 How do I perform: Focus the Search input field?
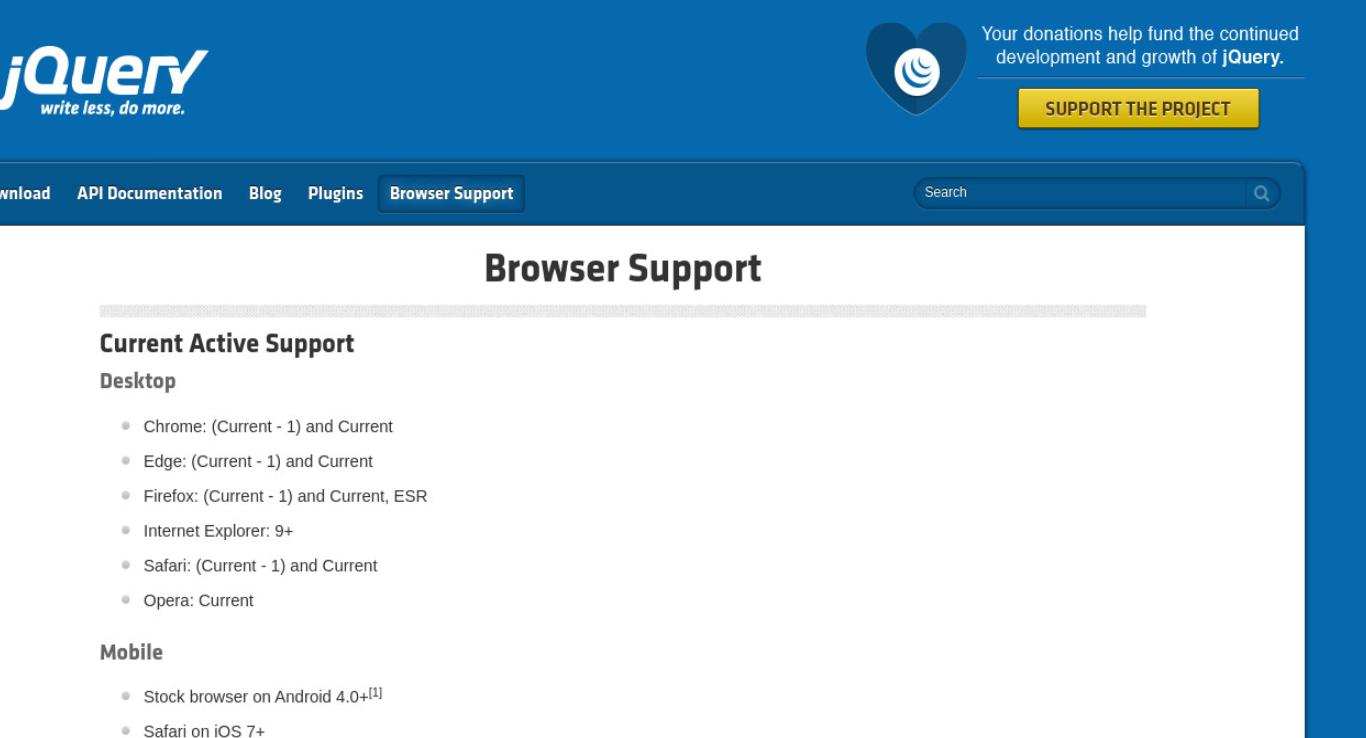click(x=1080, y=192)
